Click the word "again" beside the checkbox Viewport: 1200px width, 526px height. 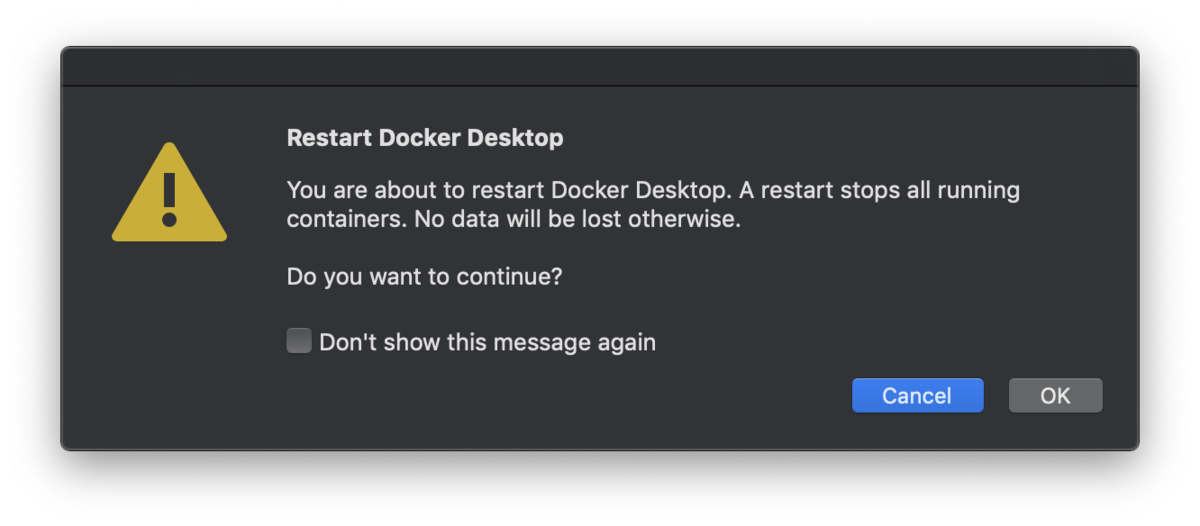click(626, 343)
